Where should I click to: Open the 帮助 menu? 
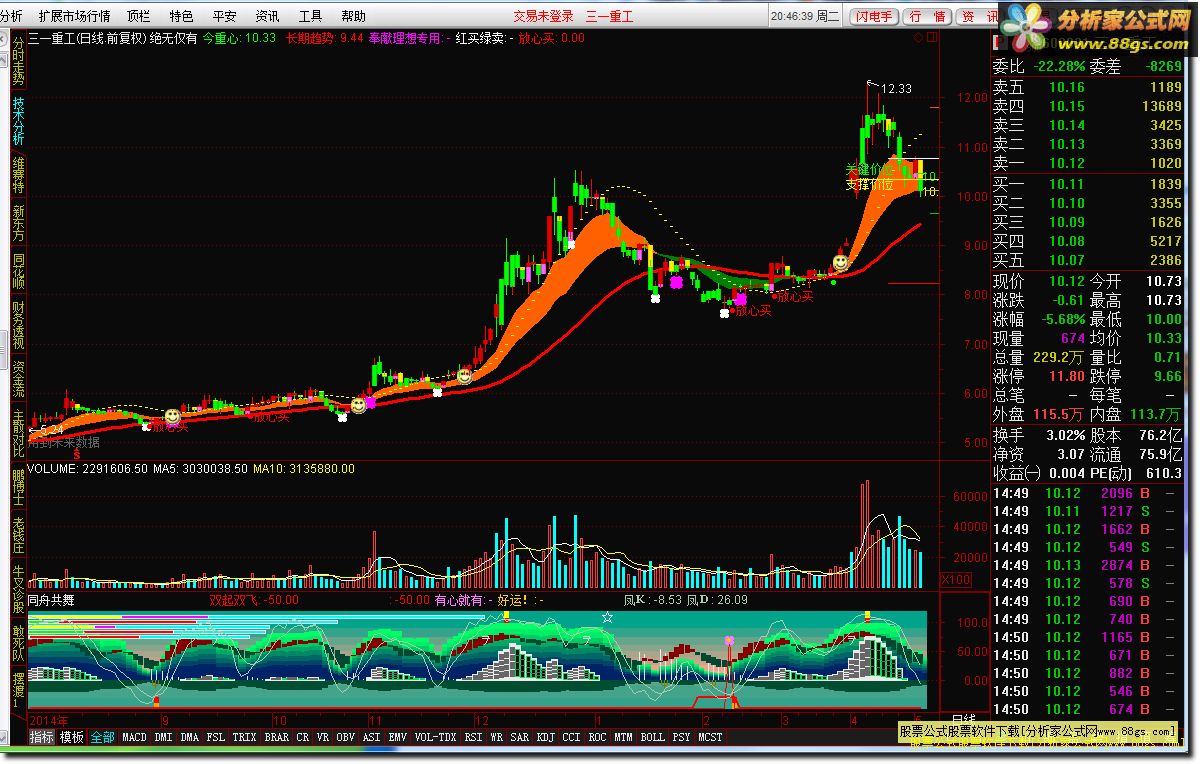pyautogui.click(x=353, y=16)
